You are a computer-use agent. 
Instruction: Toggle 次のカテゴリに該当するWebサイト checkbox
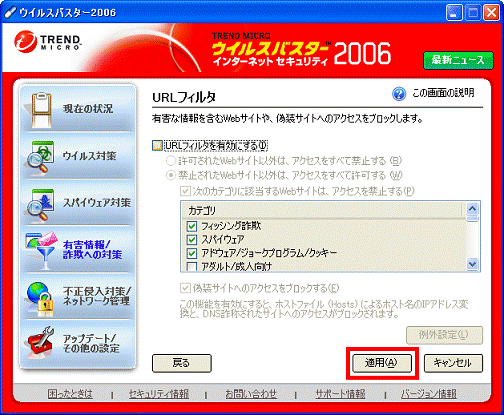[x=185, y=191]
